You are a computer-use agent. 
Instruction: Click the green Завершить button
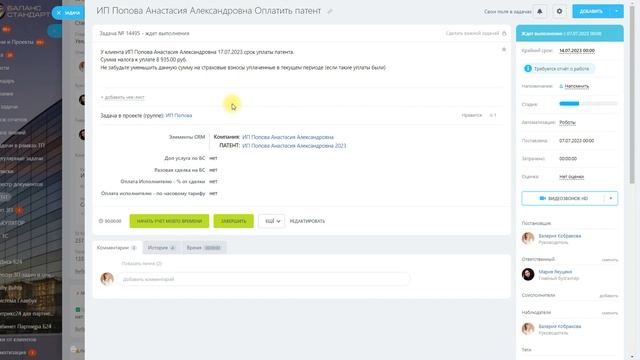pyautogui.click(x=233, y=221)
